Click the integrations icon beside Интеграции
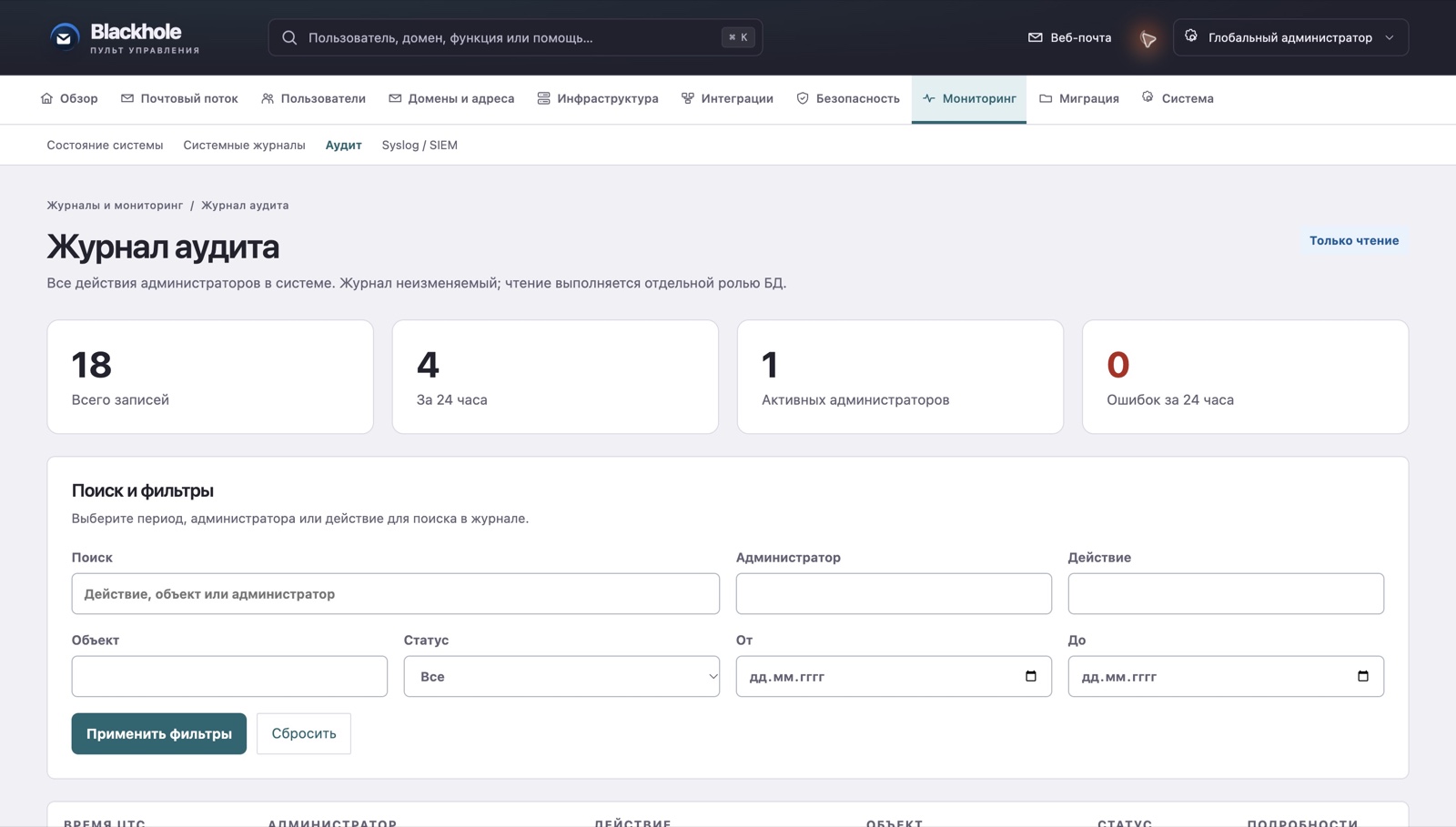 [688, 98]
